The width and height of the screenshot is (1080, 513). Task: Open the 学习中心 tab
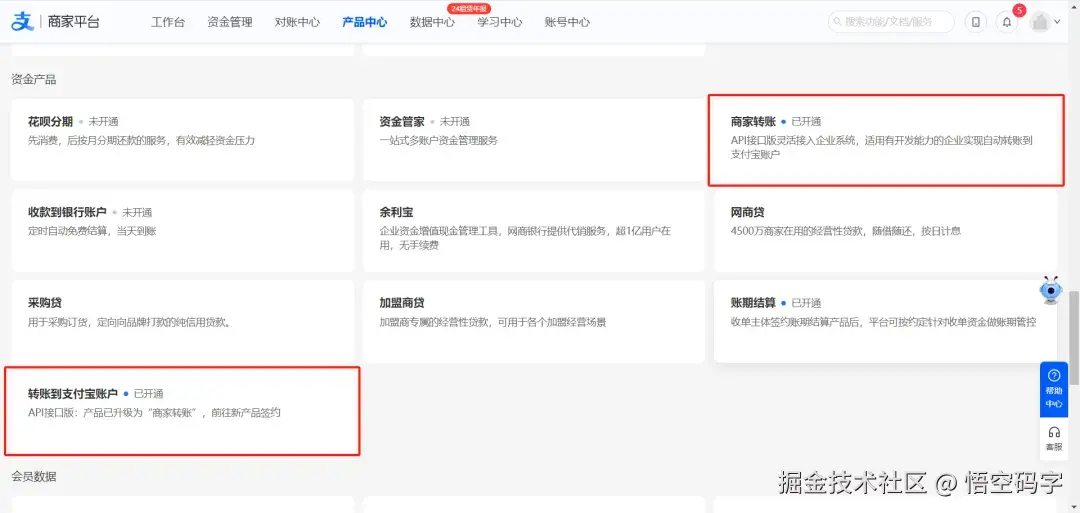point(499,22)
